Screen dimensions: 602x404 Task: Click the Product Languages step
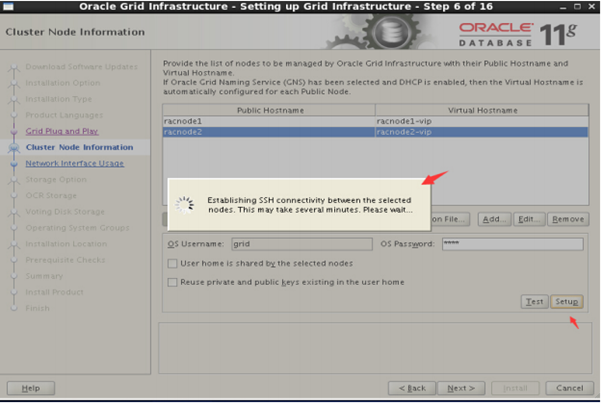click(64, 115)
